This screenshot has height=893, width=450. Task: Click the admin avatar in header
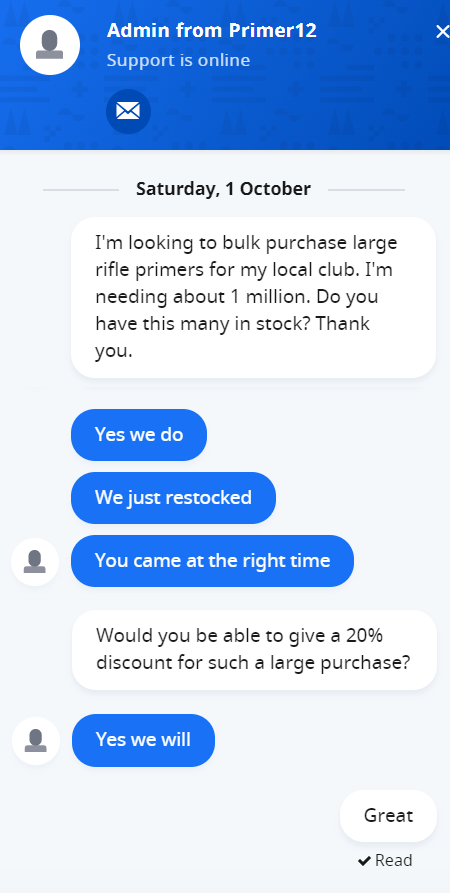click(50, 45)
